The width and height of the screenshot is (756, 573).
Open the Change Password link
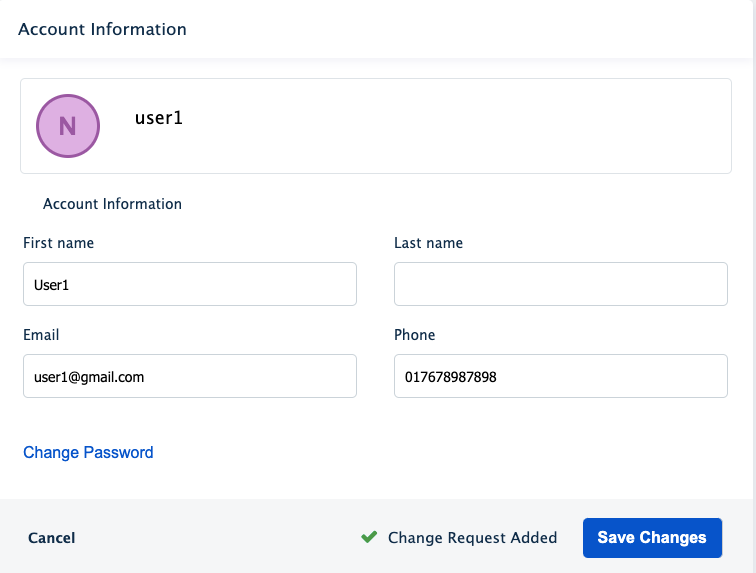pos(88,452)
